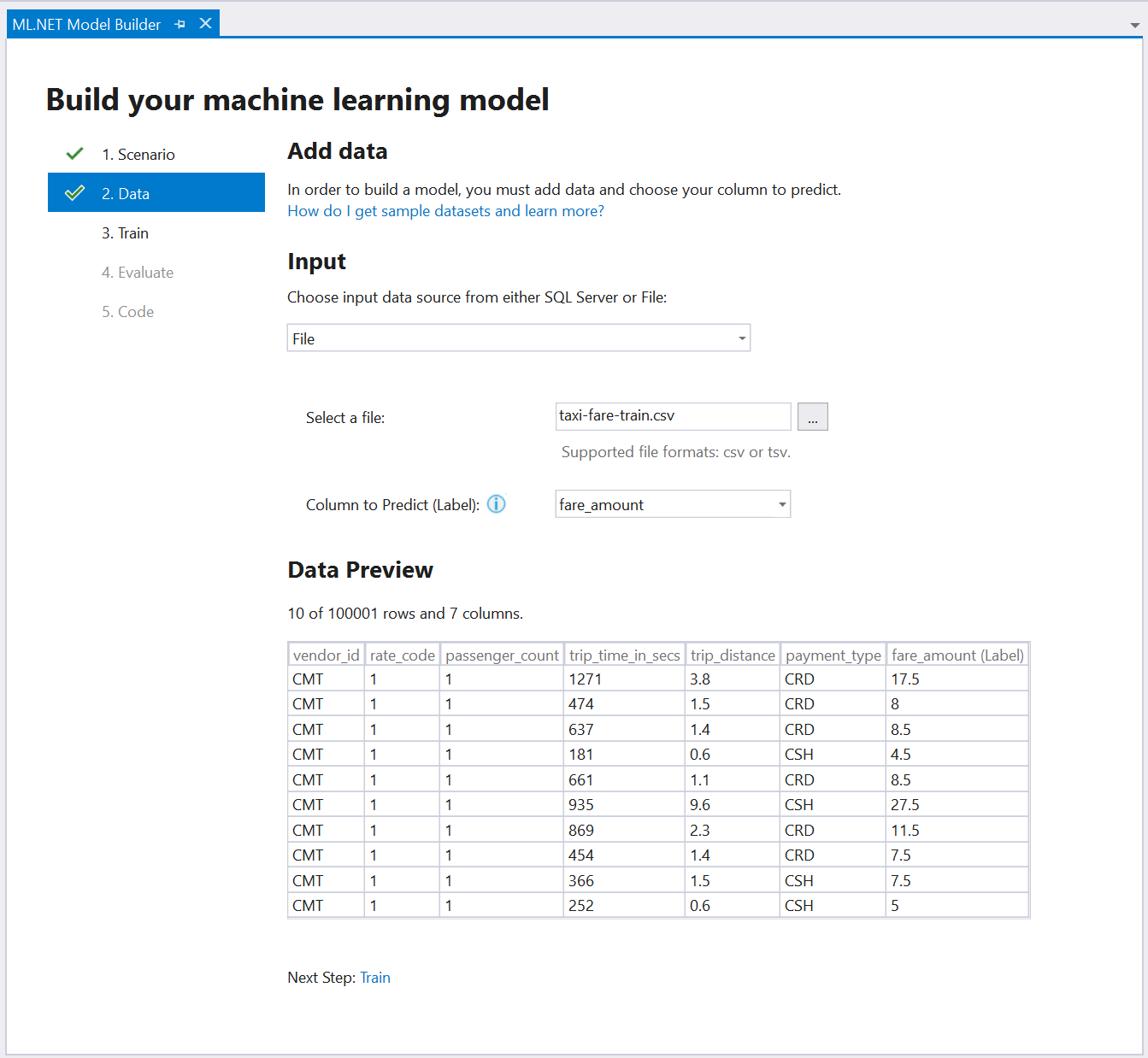Select the trip time cell 1271
This screenshot has width=1148, height=1058.
click(x=624, y=679)
